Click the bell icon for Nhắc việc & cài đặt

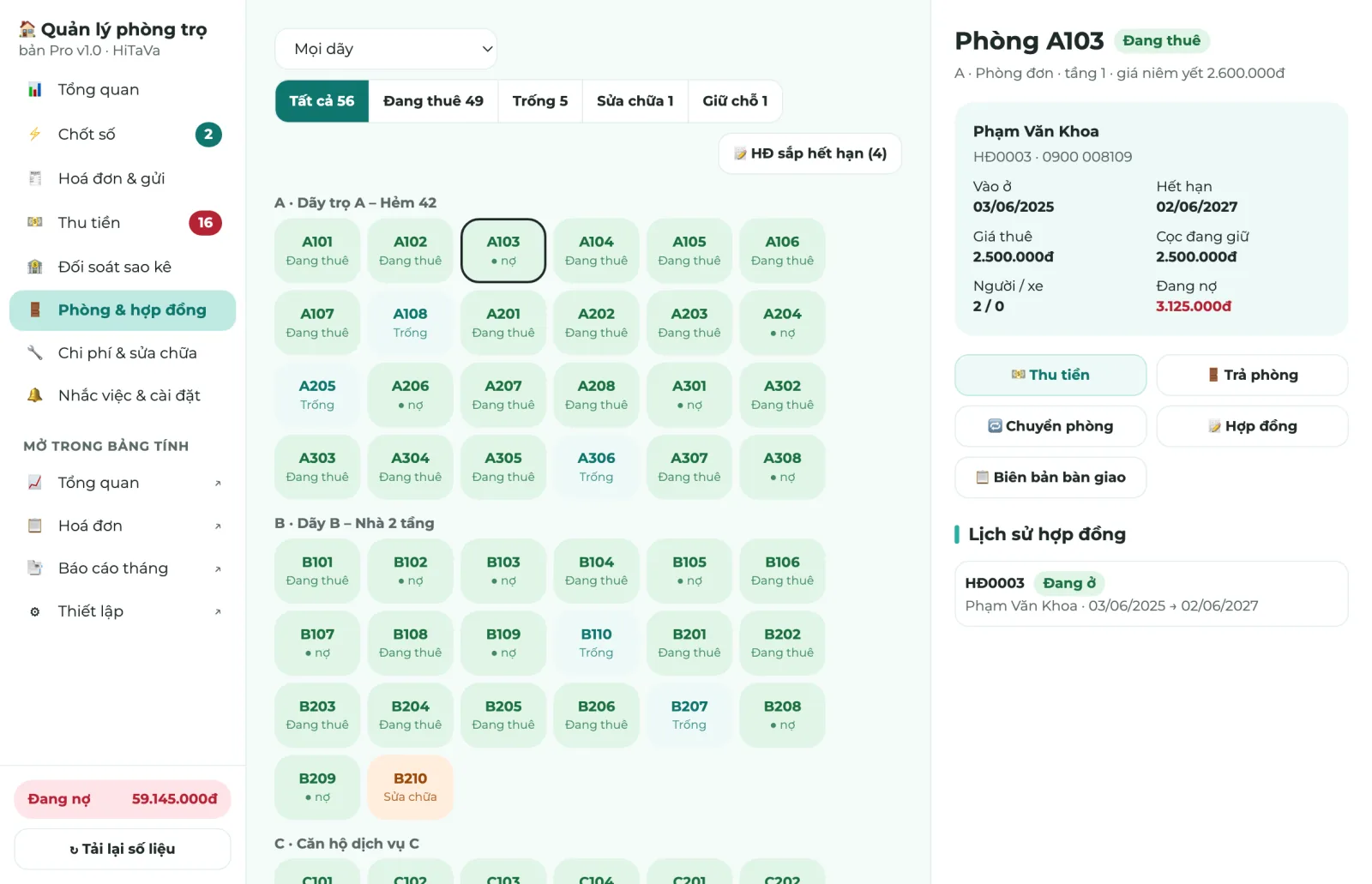click(35, 395)
